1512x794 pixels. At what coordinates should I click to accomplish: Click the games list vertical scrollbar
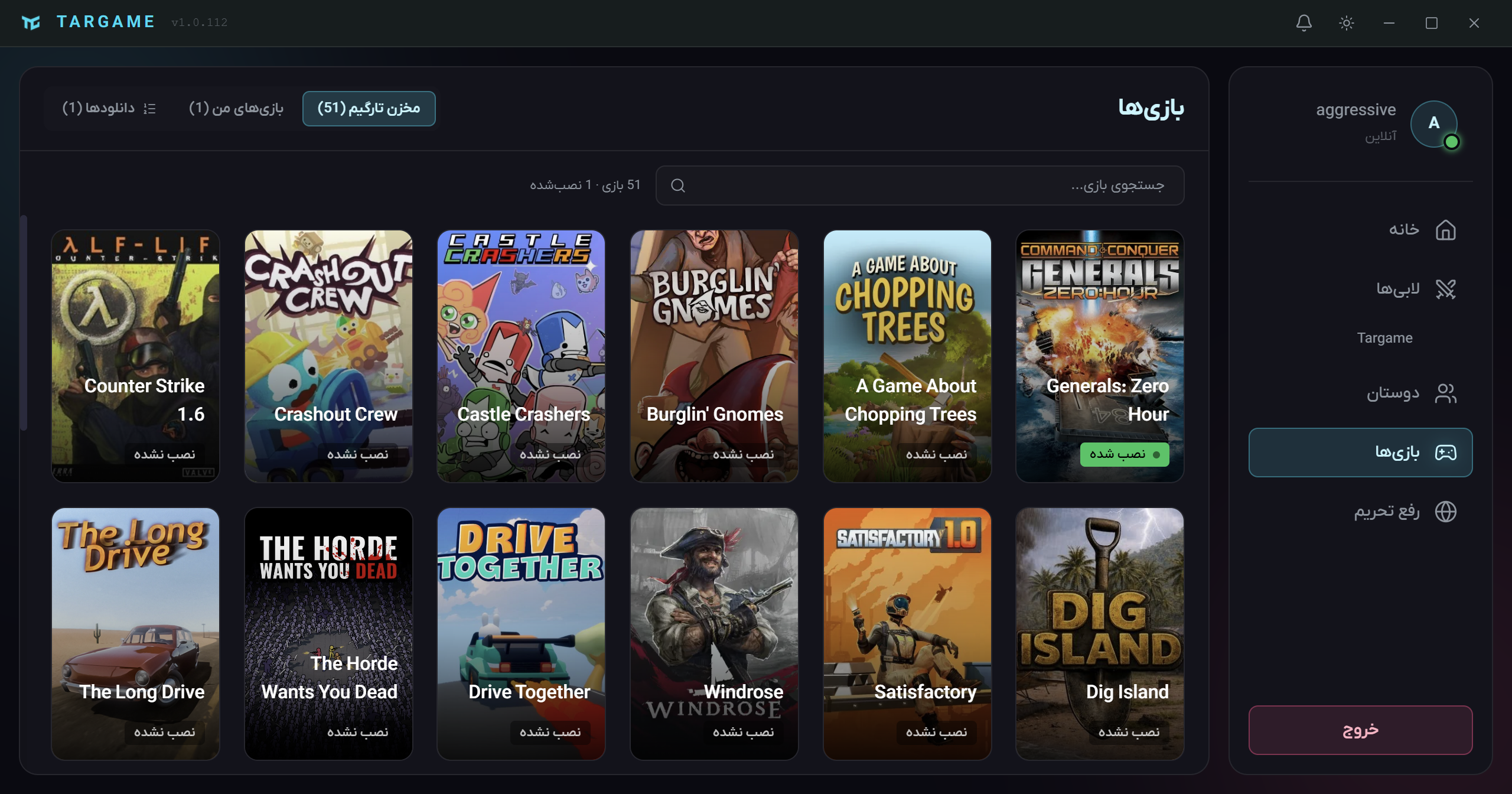(24, 323)
